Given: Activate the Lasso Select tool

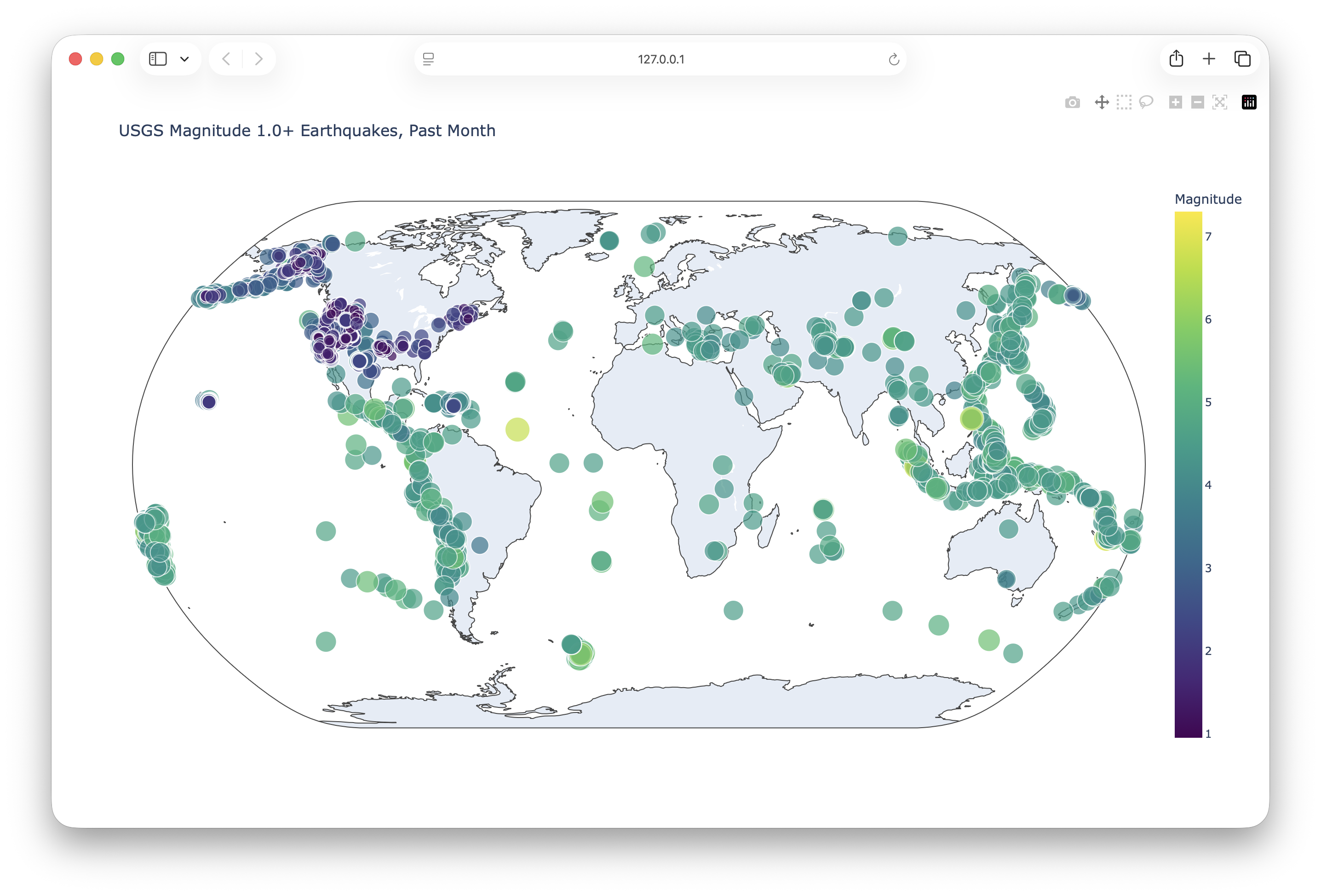Looking at the screenshot, I should tap(1146, 102).
